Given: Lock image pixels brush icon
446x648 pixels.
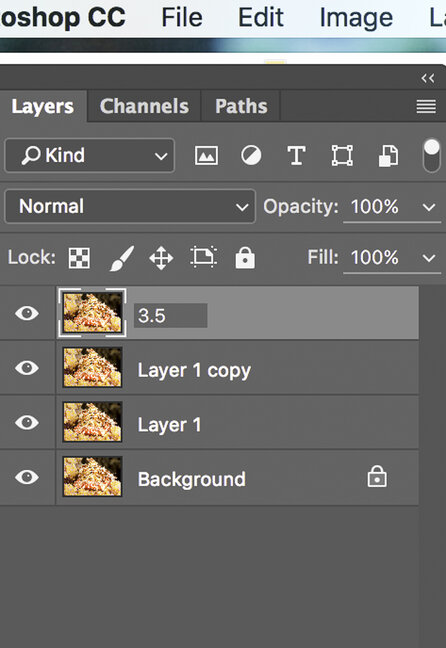Looking at the screenshot, I should pyautogui.click(x=122, y=258).
